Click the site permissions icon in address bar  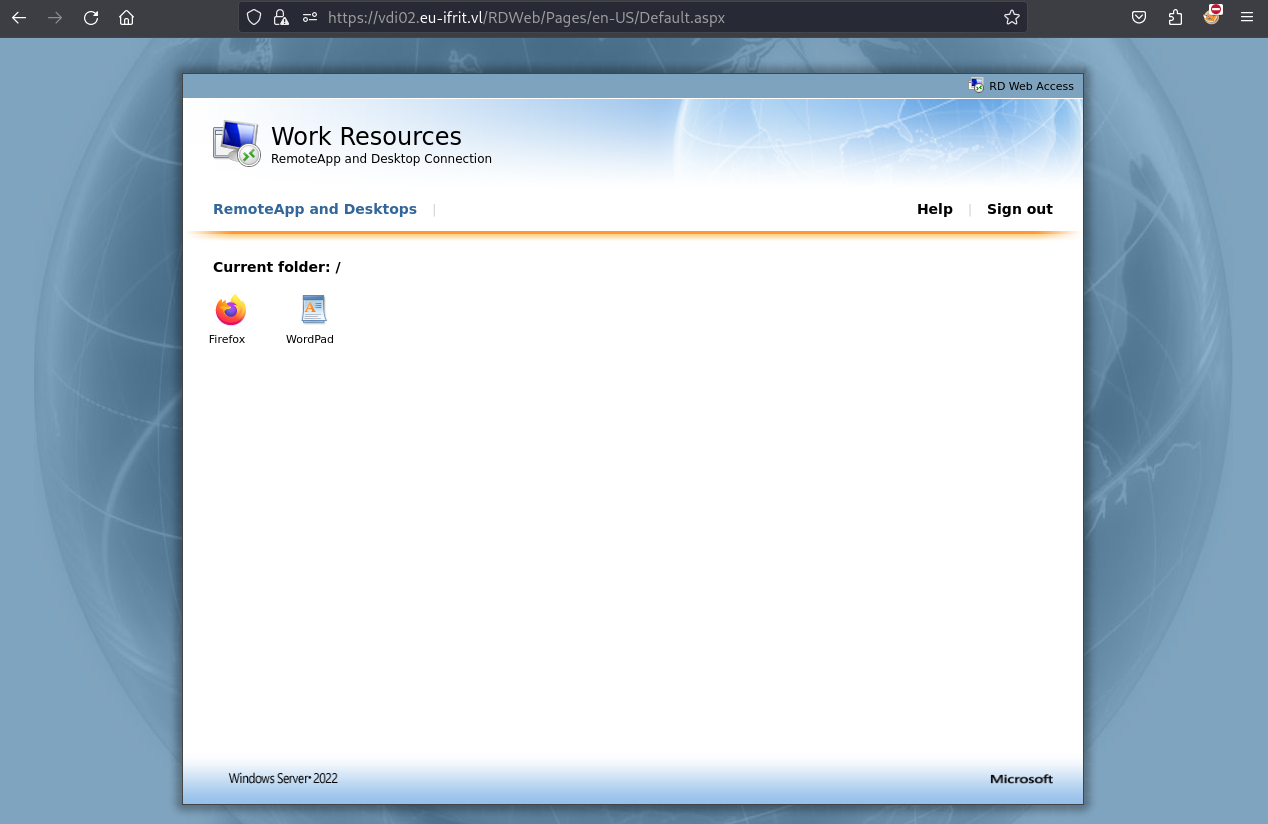click(309, 17)
